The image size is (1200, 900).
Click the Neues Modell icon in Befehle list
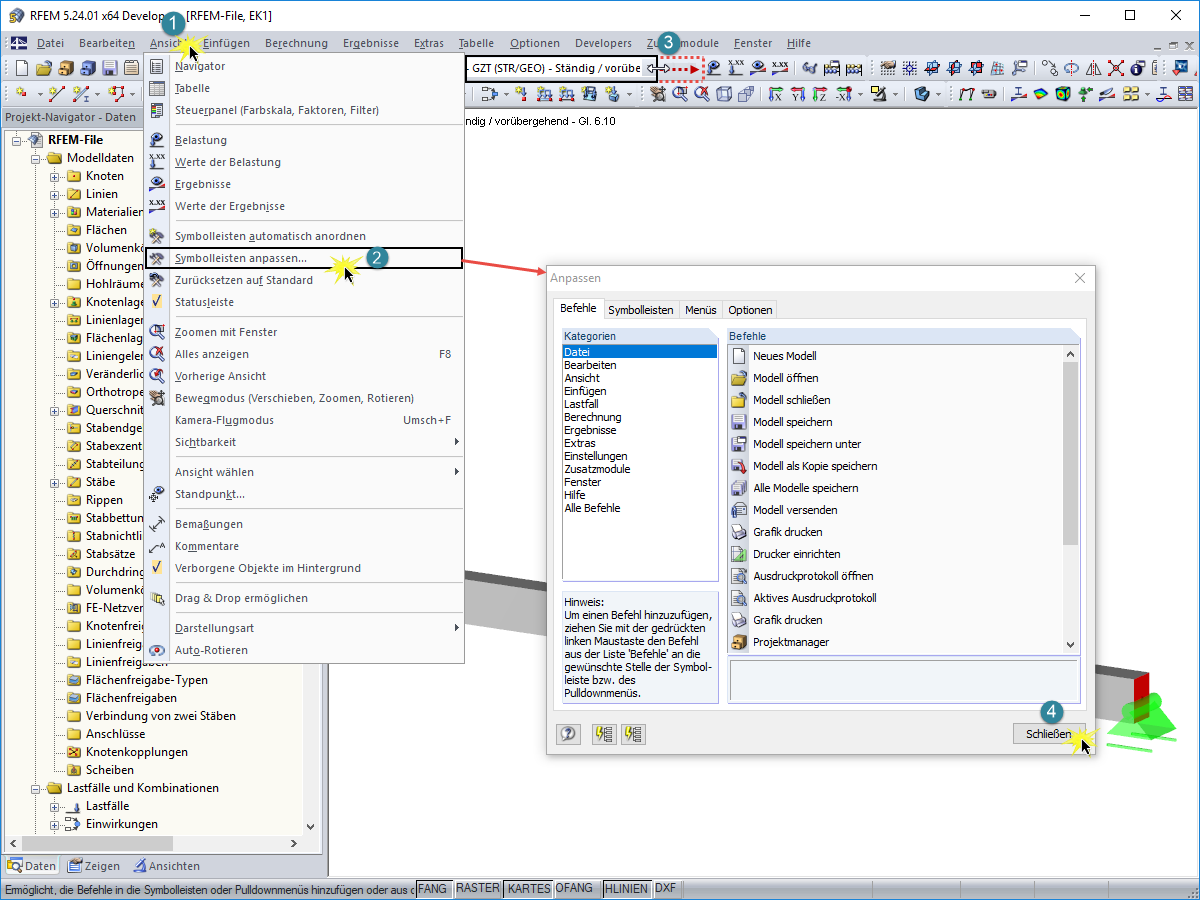point(739,356)
